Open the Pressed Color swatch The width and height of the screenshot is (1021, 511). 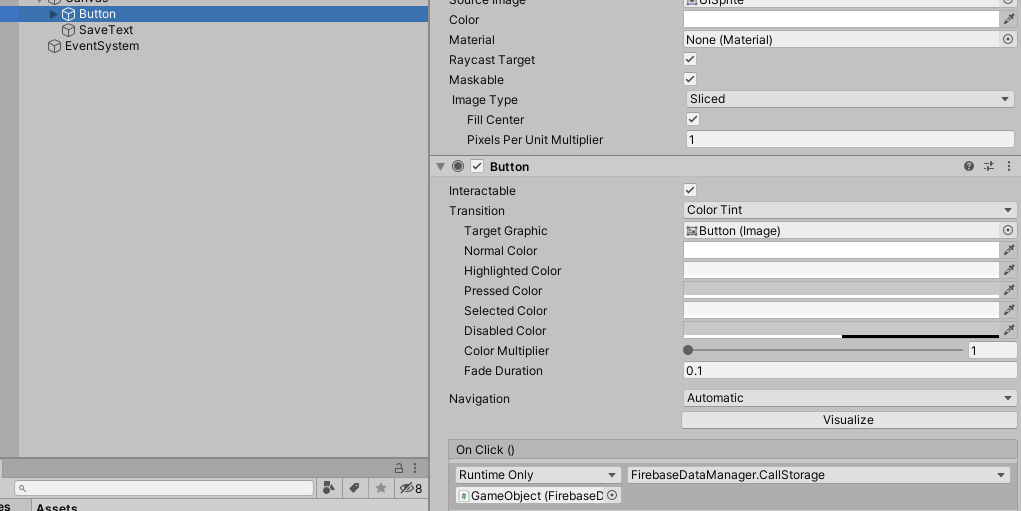click(x=841, y=290)
